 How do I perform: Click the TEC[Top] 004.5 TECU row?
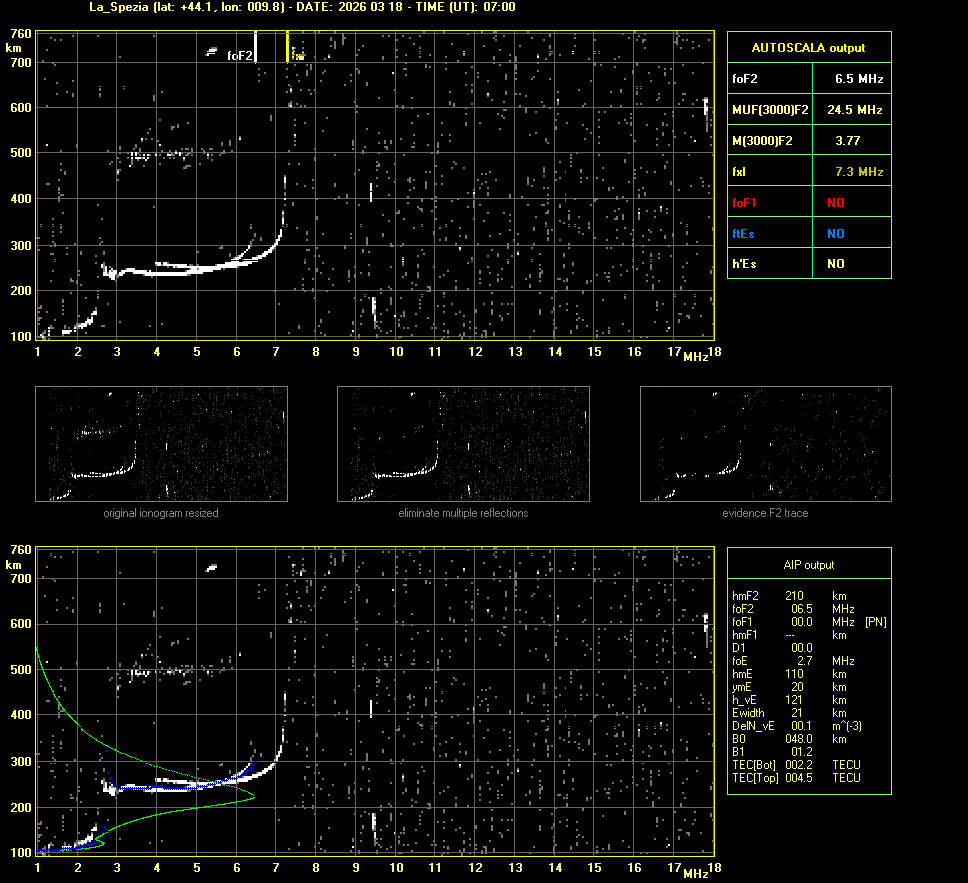point(795,778)
